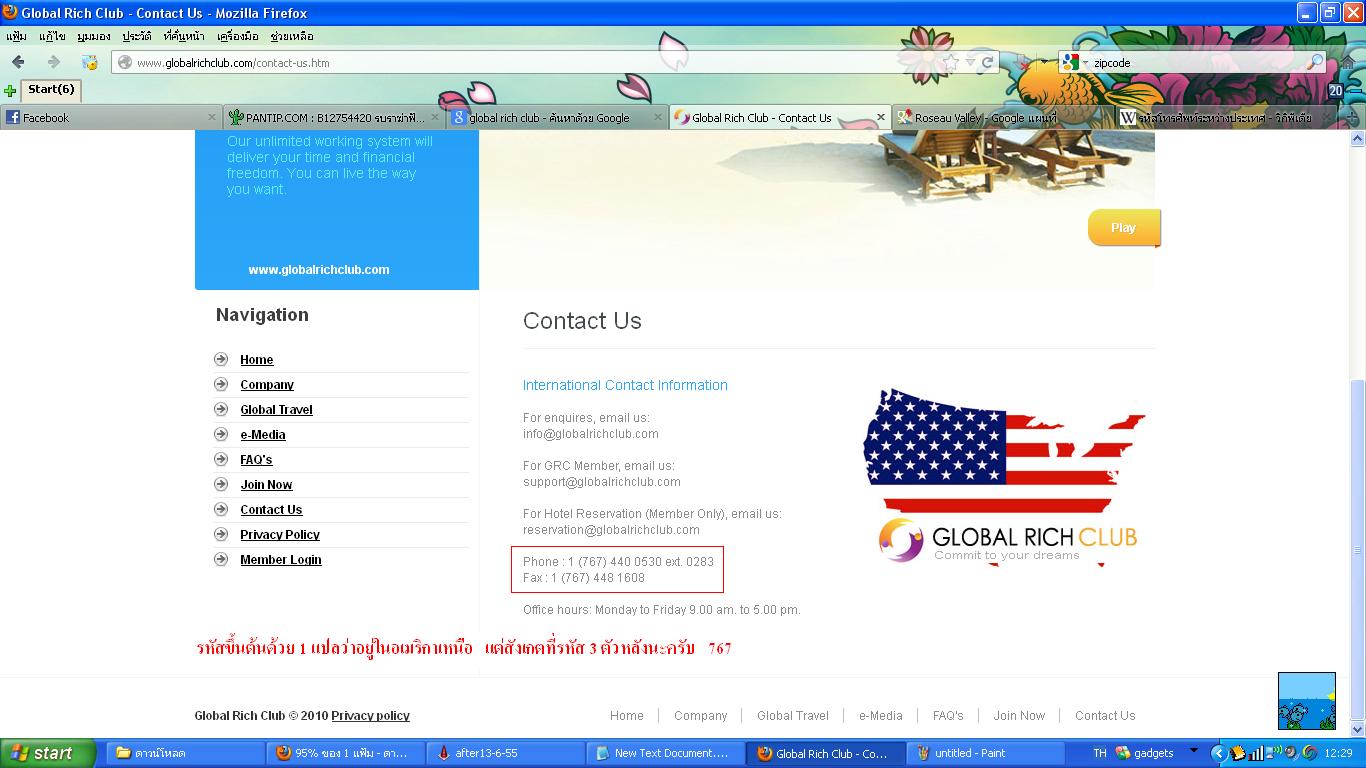The width and height of the screenshot is (1366, 768).
Task: Open Global Travel in Navigation list
Action: click(x=276, y=410)
